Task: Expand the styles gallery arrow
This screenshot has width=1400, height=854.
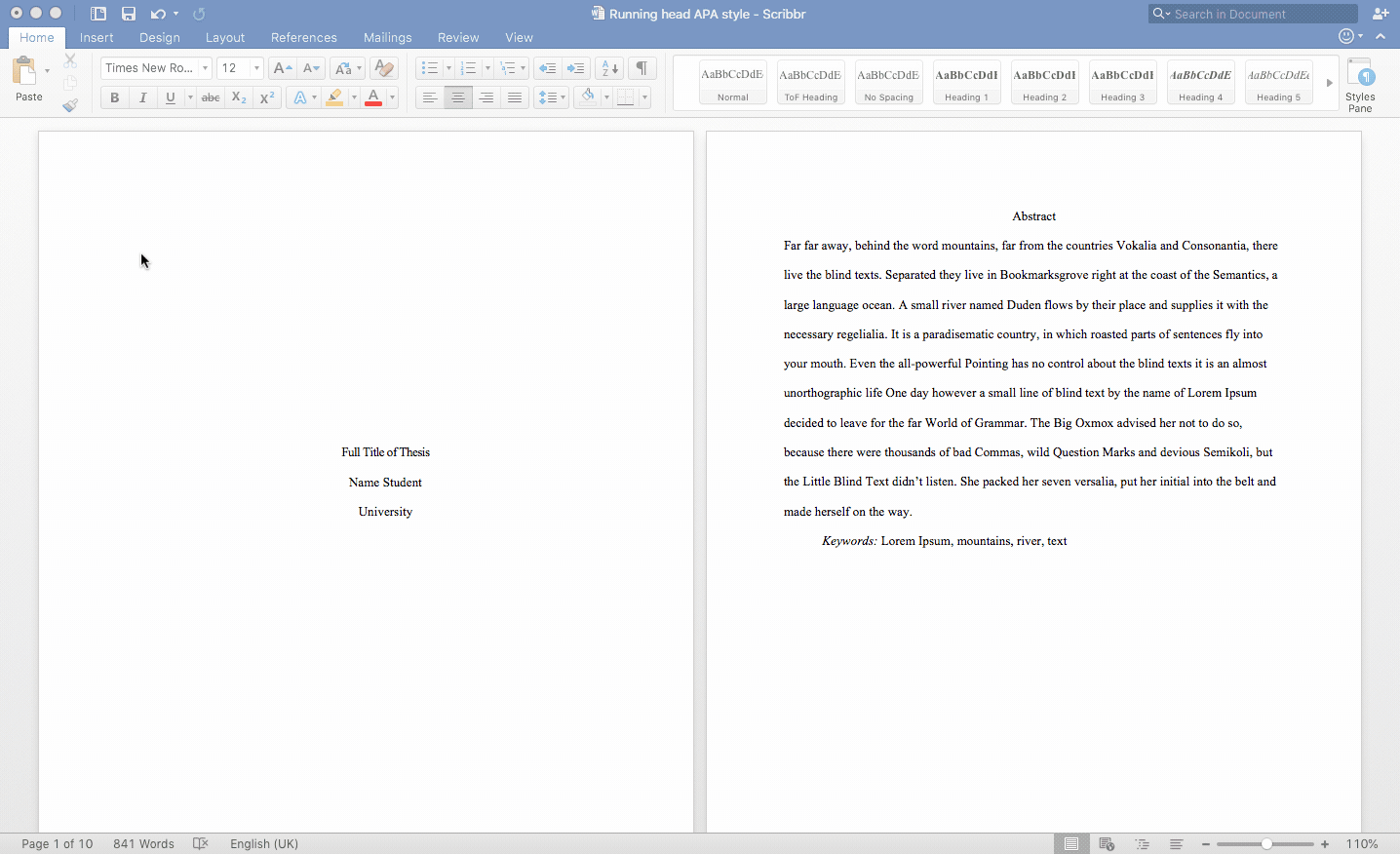Action: tap(1329, 83)
